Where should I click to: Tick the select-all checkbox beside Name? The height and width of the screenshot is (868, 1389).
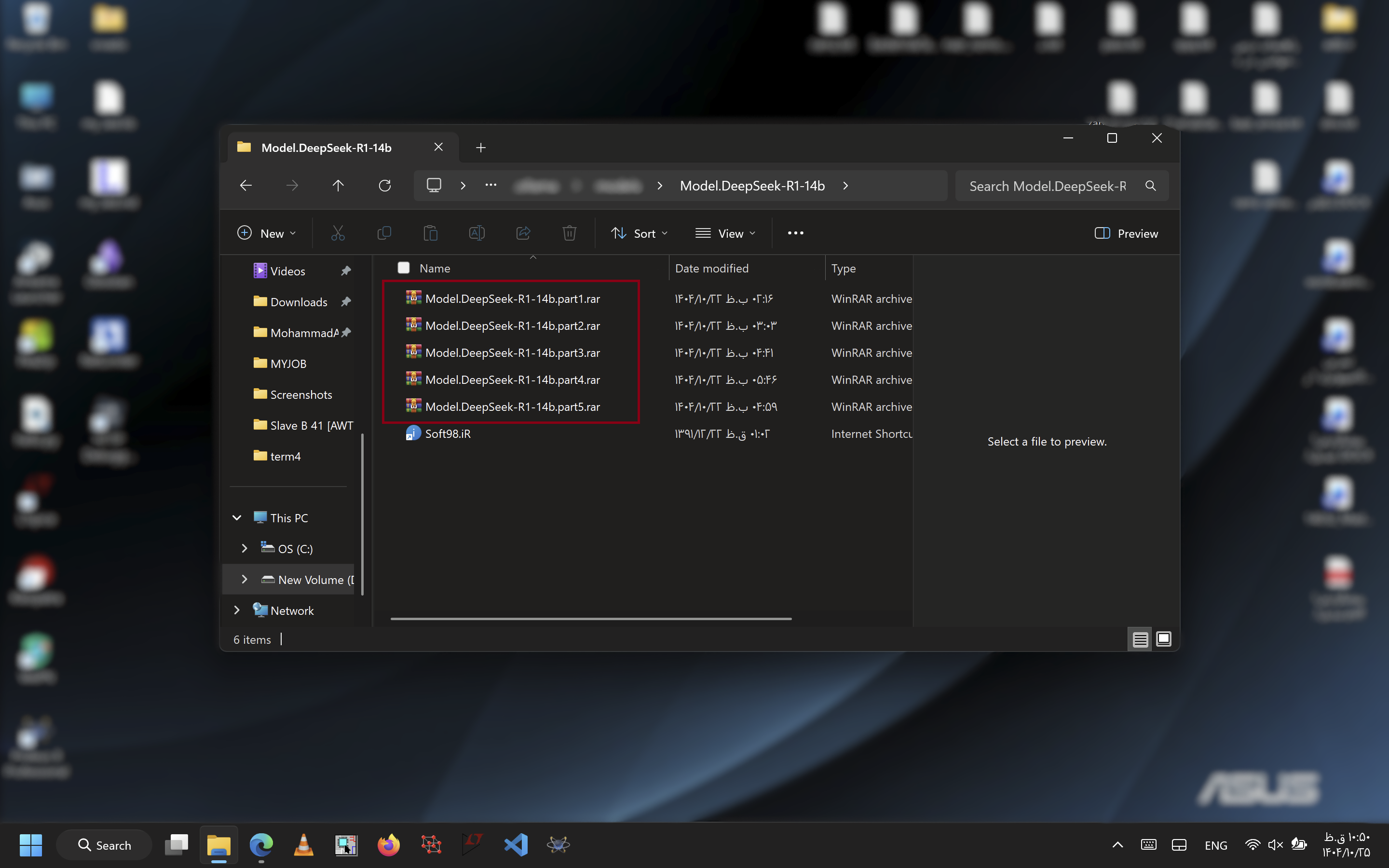404,268
